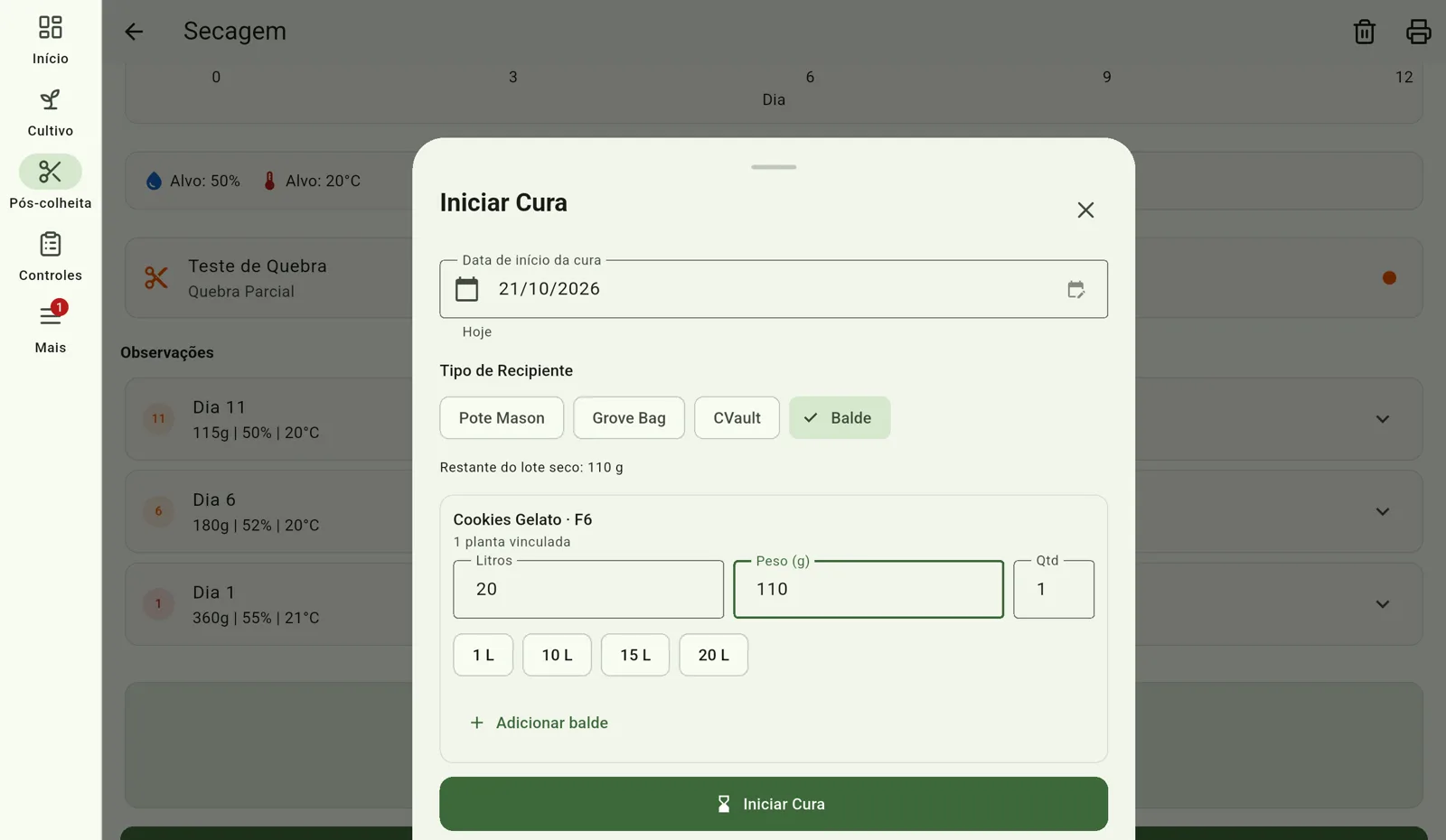Click the Peso (g) input field
The height and width of the screenshot is (840, 1446).
point(869,589)
